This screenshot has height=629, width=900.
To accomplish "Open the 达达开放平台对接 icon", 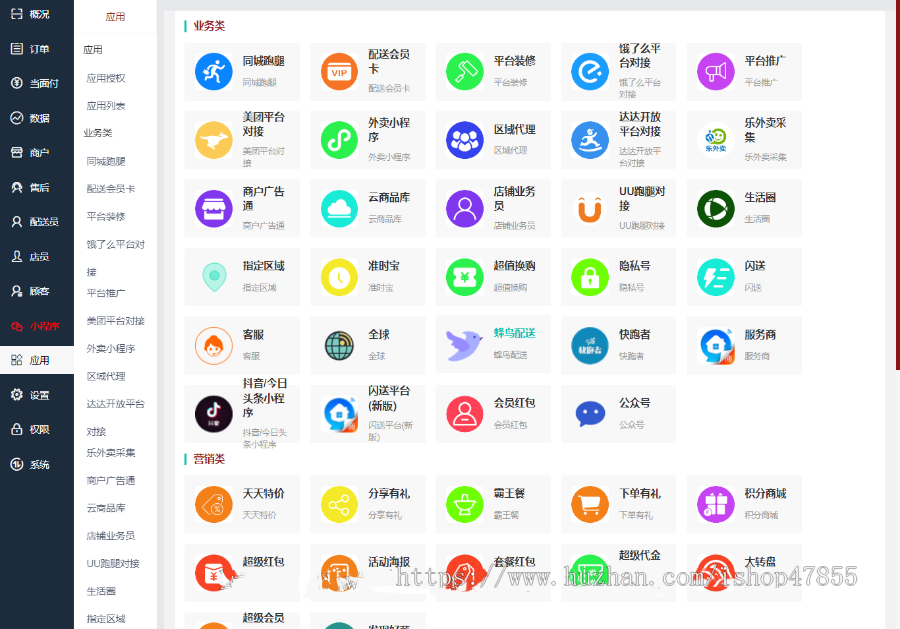I will coord(590,140).
